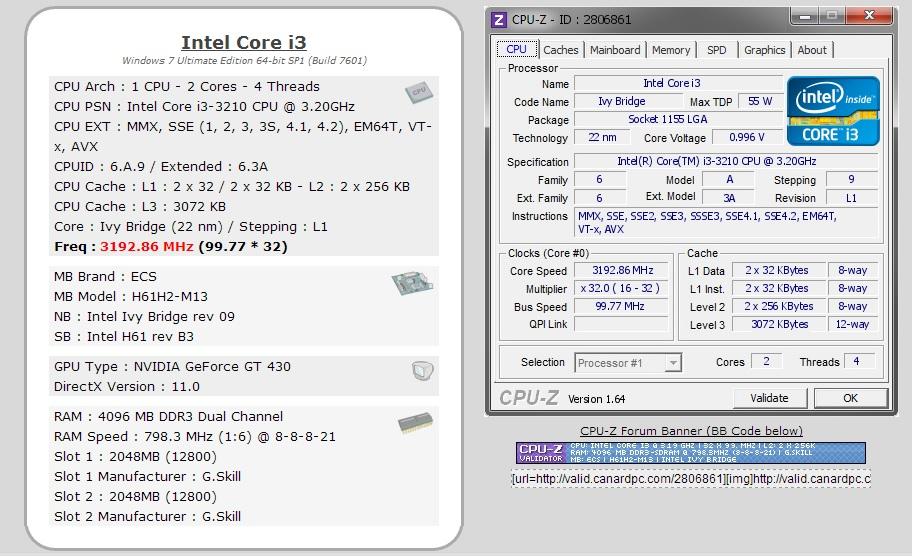Click the Level 2 value '2 x 256 KBytes'

778,306
